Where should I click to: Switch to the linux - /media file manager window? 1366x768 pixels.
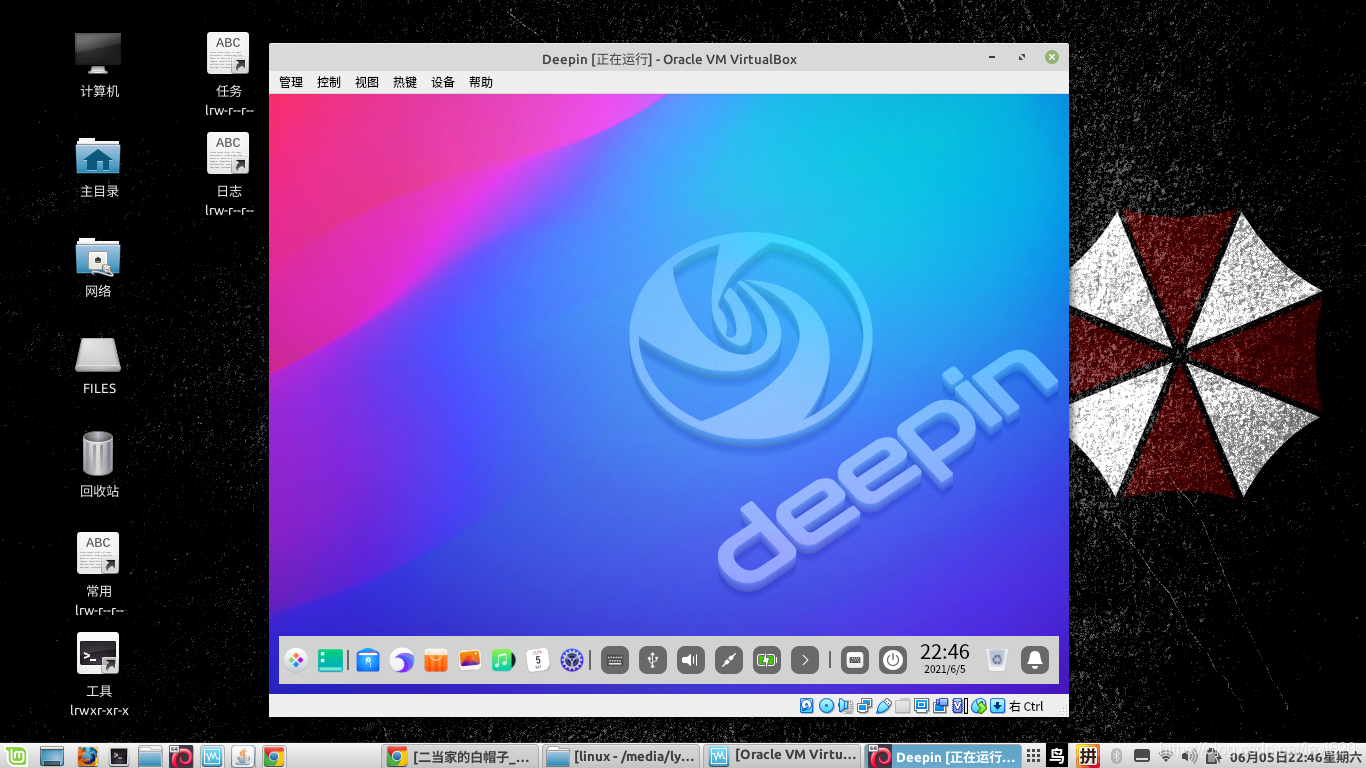pos(621,756)
